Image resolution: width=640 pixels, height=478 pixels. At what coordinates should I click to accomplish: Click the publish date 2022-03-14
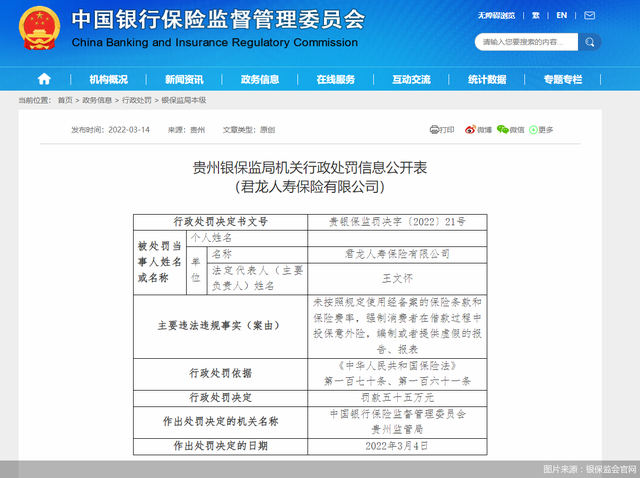[x=129, y=130]
